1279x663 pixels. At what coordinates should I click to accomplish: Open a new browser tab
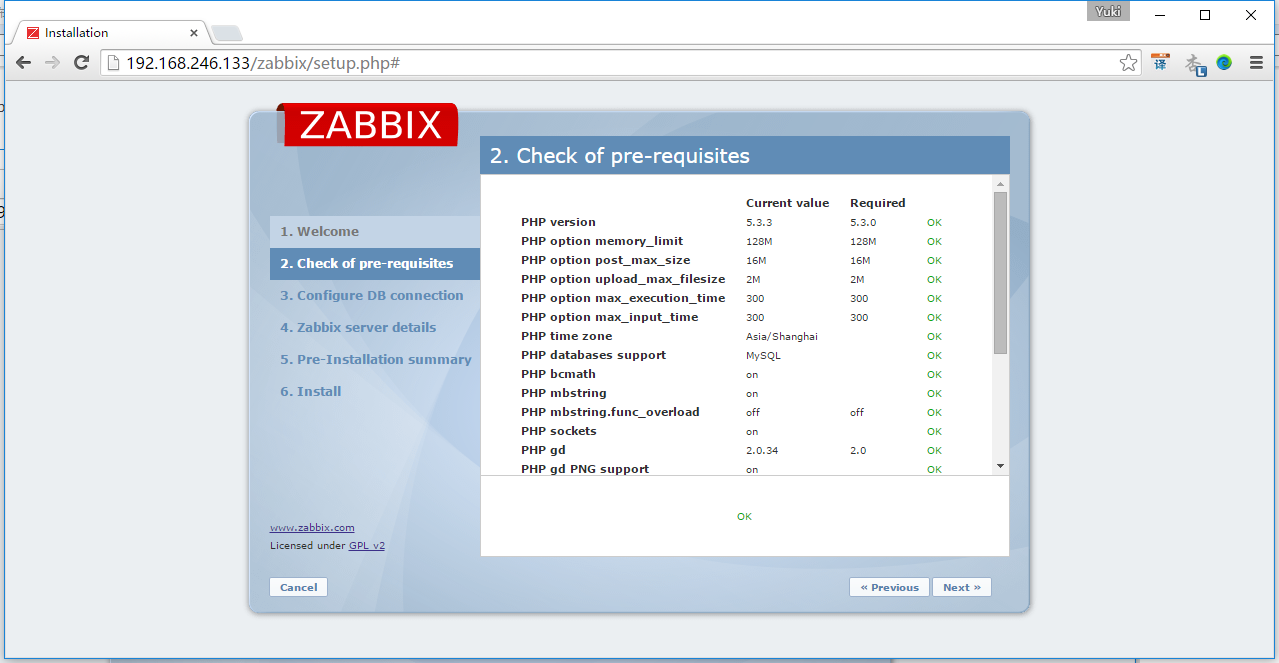point(226,33)
